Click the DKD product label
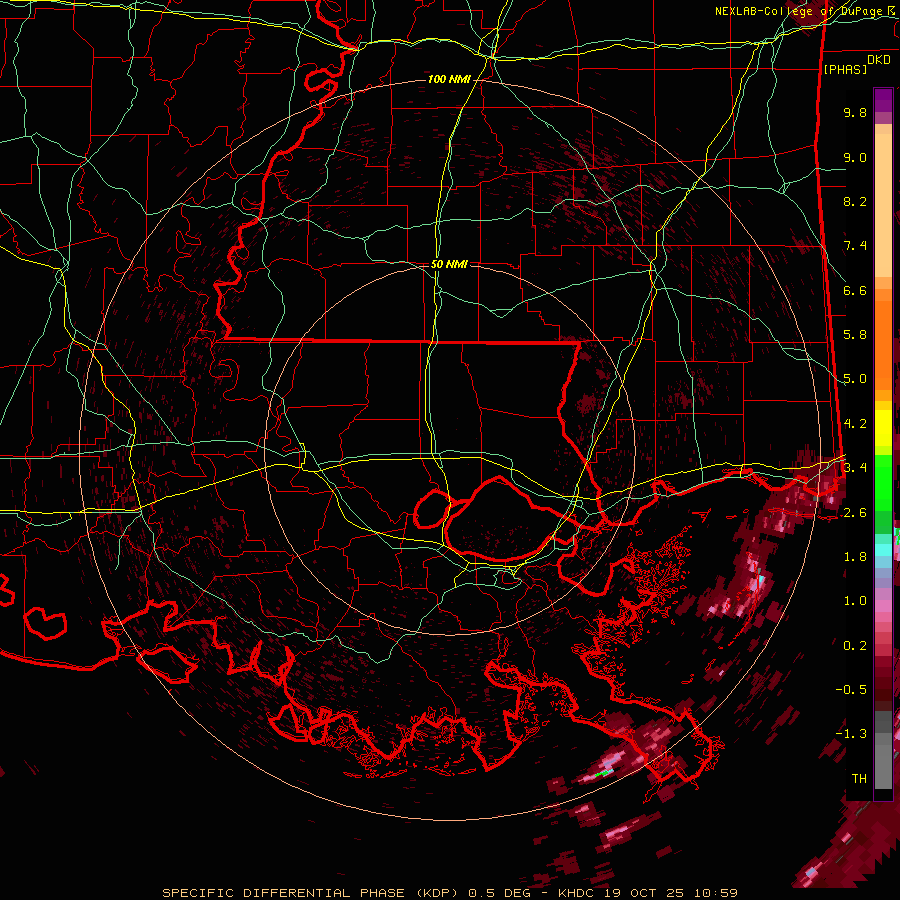The width and height of the screenshot is (900, 900). point(879,60)
